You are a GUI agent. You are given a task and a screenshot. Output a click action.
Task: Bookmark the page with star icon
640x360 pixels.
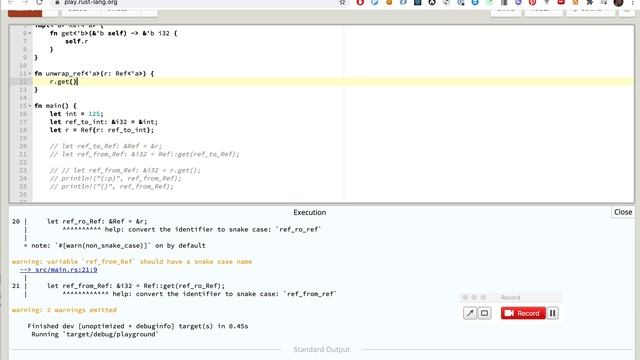click(342, 2)
